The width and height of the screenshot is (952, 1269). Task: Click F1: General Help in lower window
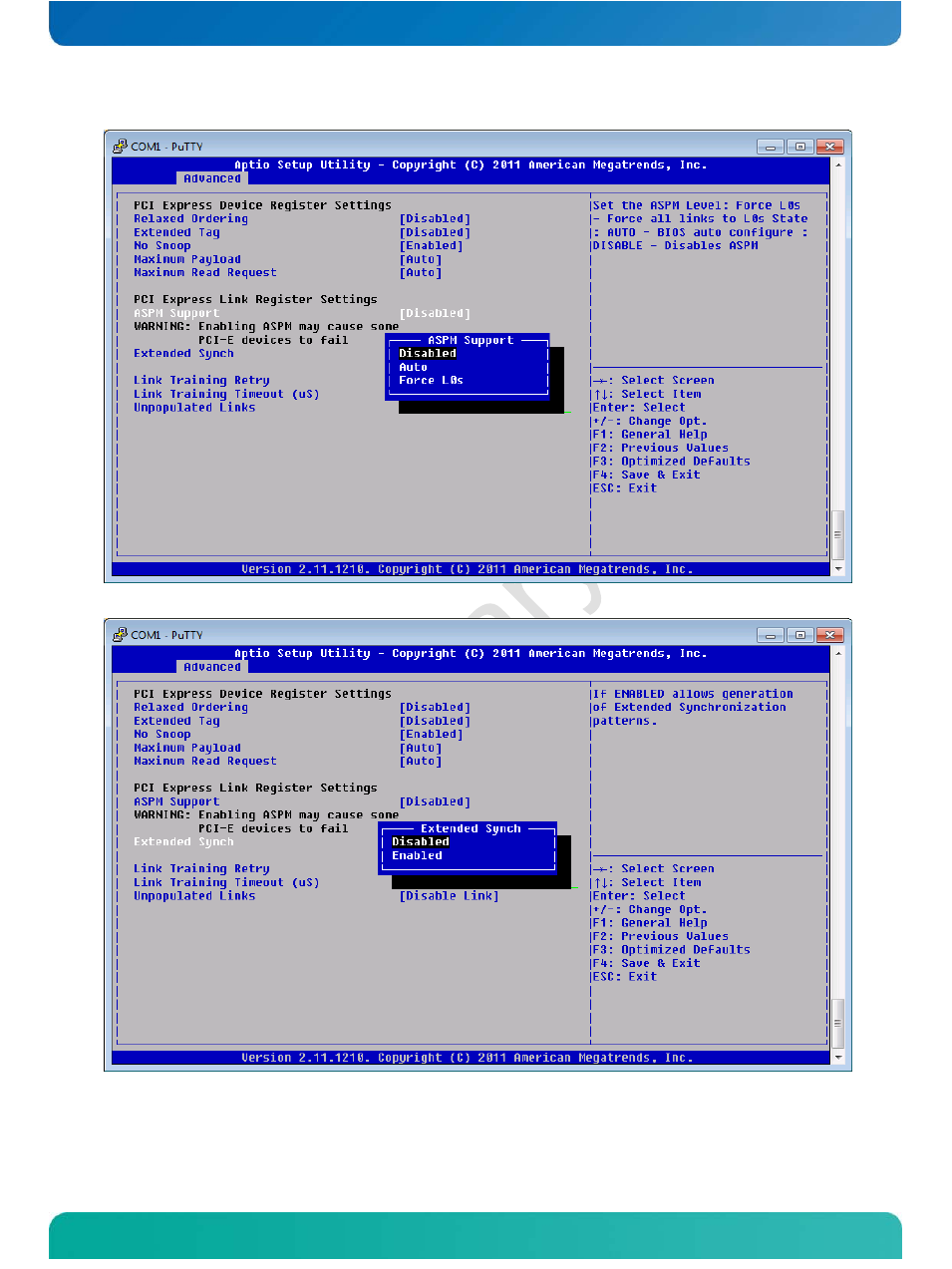coord(650,922)
